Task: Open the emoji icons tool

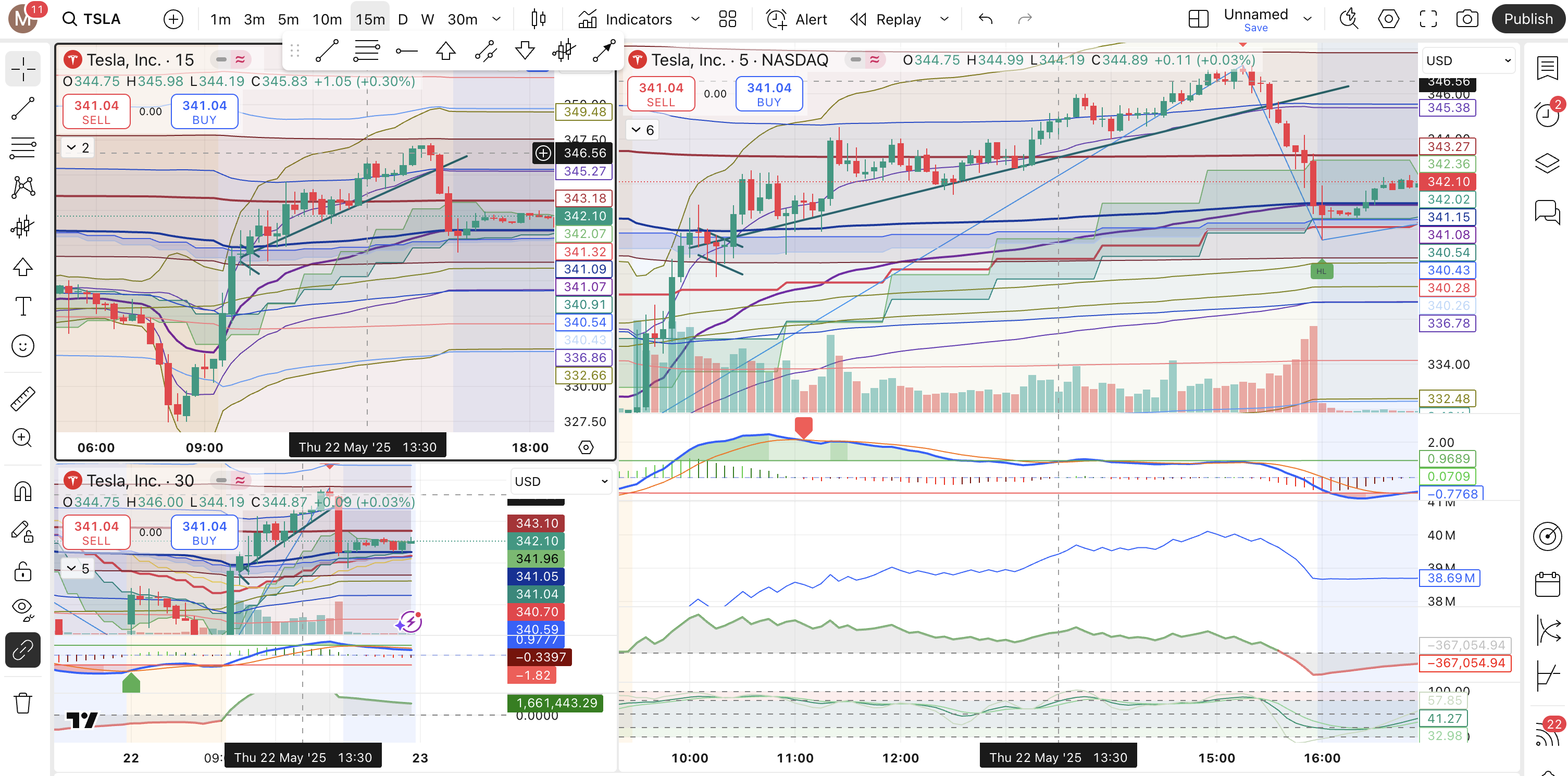Action: click(x=23, y=346)
